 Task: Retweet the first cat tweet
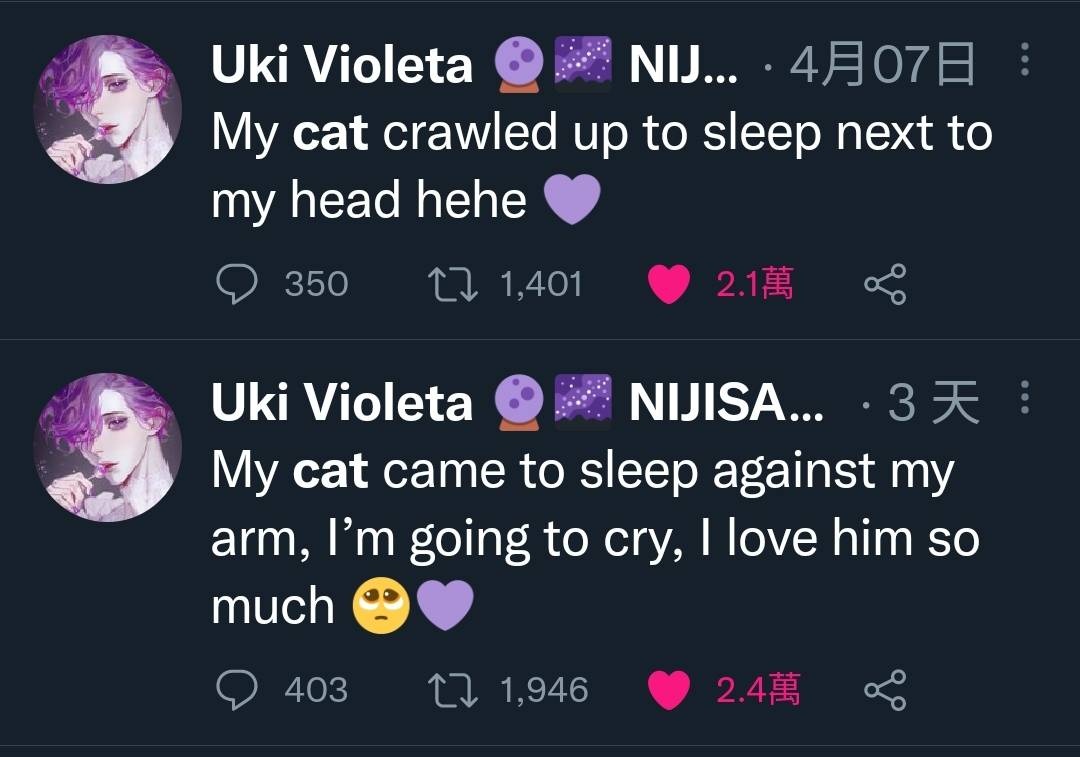453,284
